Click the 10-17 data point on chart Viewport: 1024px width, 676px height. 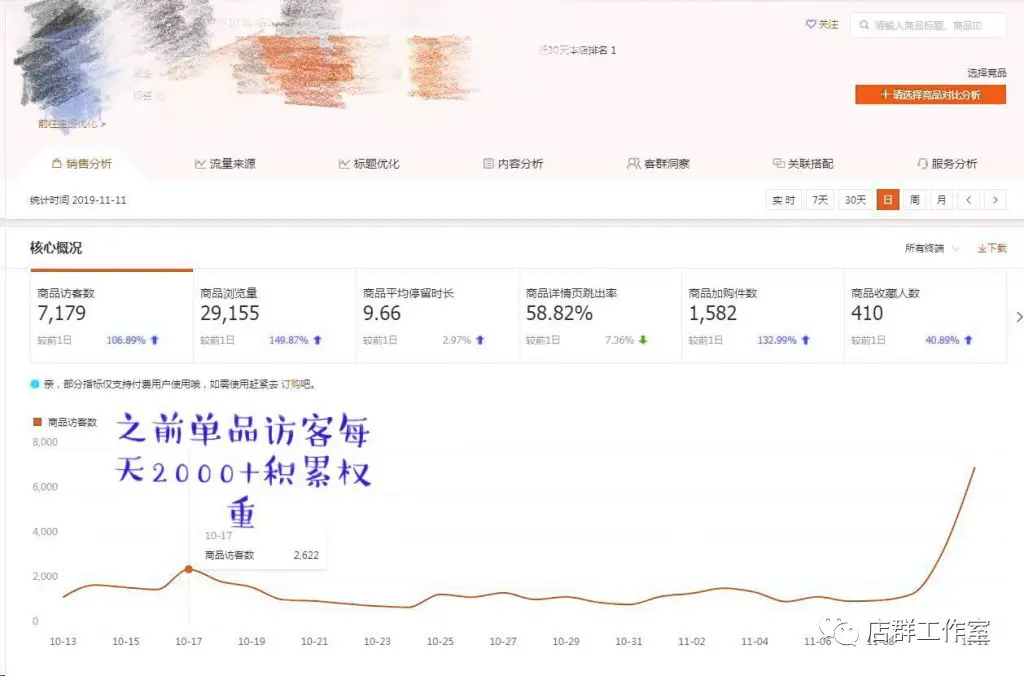[x=188, y=569]
